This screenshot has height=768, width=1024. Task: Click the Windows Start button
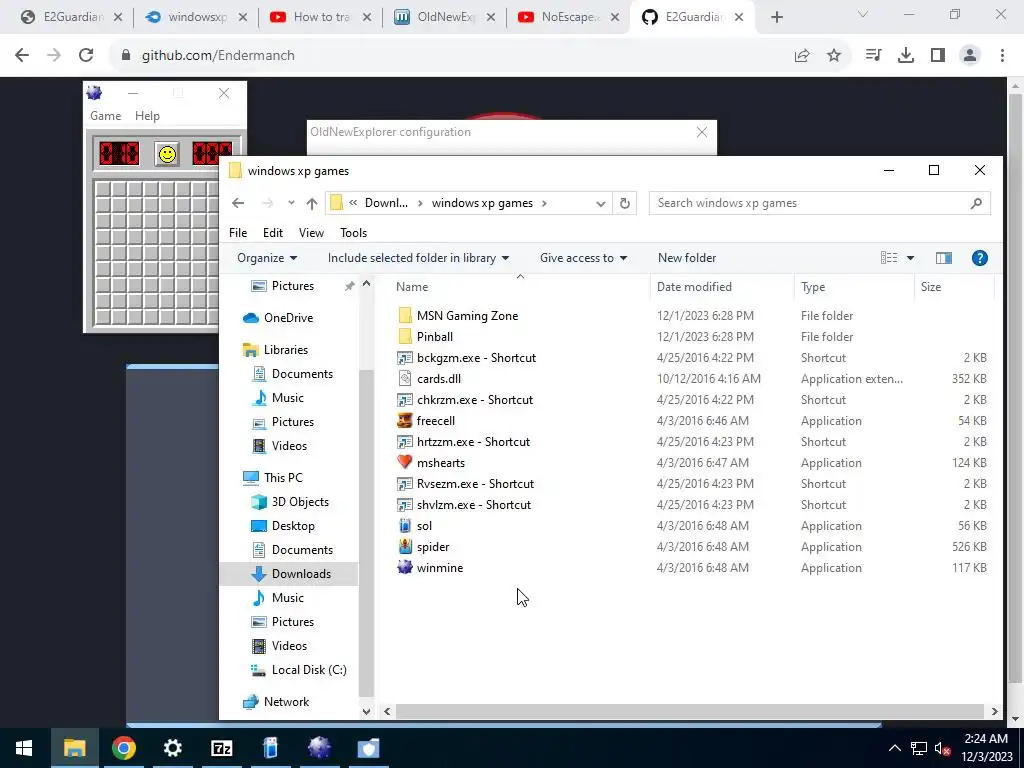pyautogui.click(x=24, y=748)
